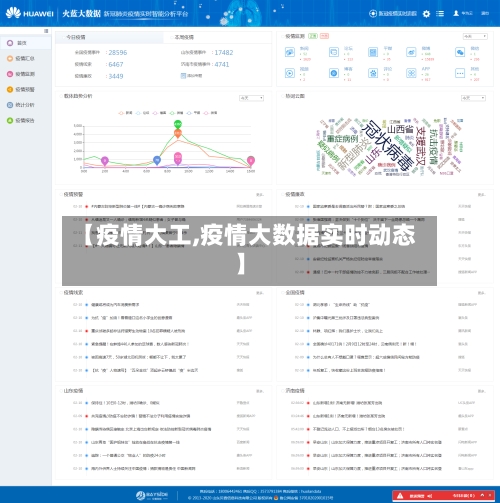Click 更多 link in 疫情预警 panel
Image resolution: width=500 pixels, height=503 pixels.
coord(260,195)
